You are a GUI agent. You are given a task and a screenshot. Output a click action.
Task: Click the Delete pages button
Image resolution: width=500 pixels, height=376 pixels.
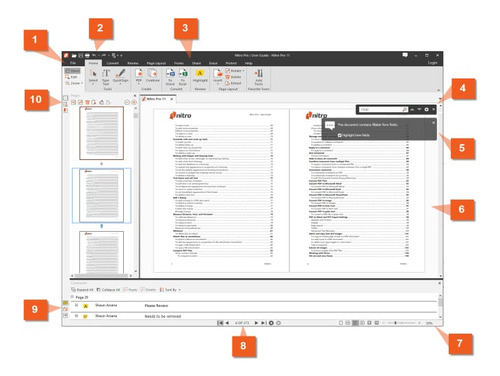(233, 77)
